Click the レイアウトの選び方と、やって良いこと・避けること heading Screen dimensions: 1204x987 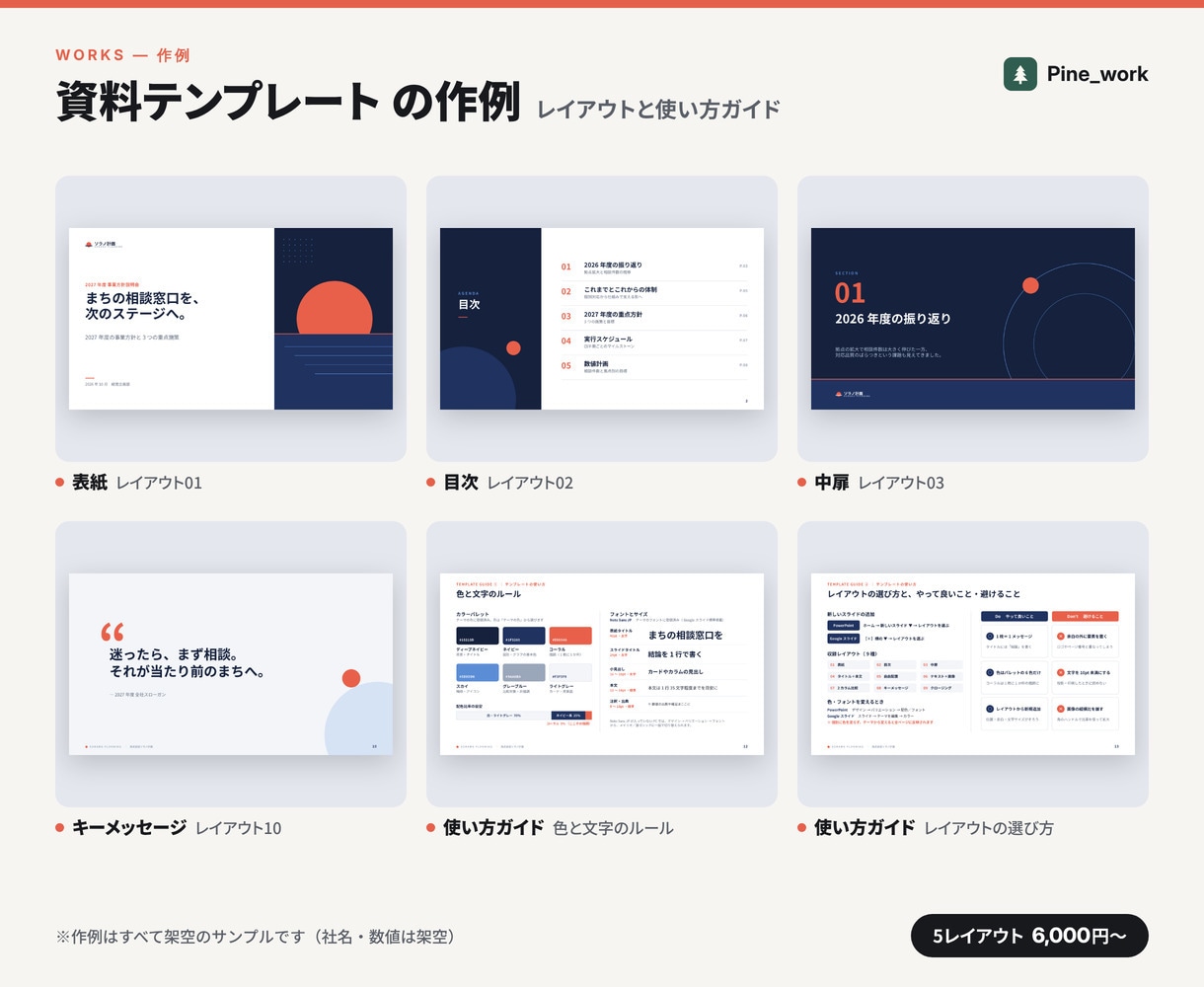click(924, 594)
